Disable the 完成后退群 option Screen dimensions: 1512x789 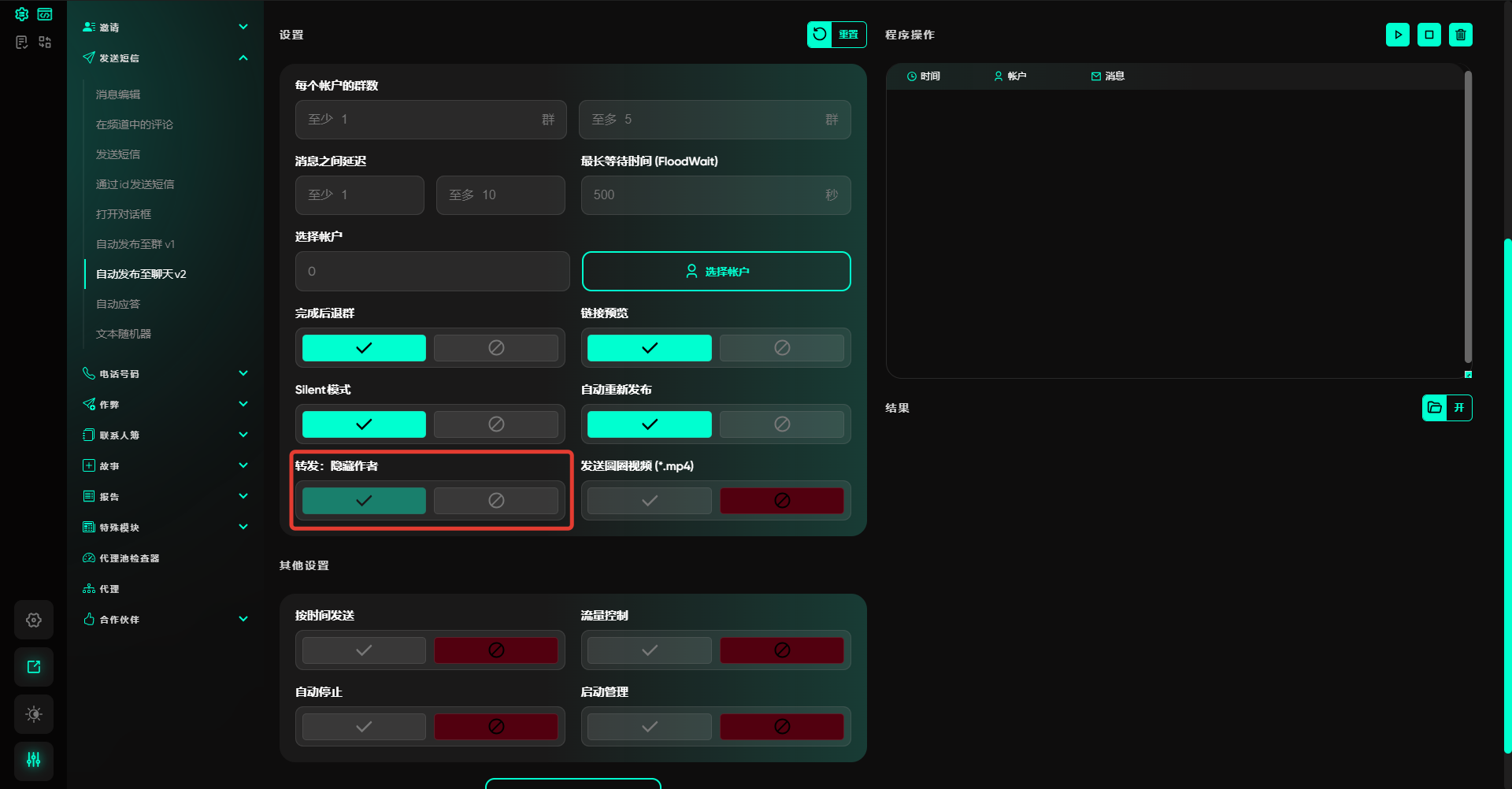coord(495,348)
